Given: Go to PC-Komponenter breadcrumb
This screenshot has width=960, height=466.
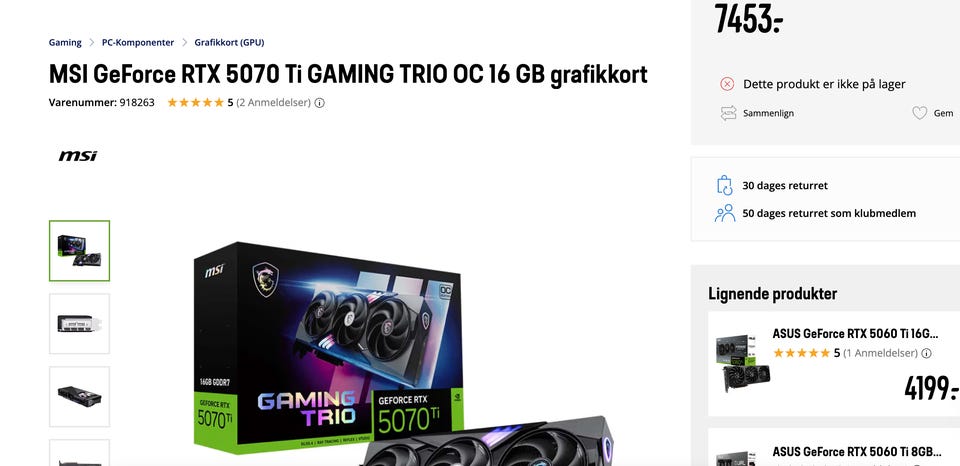Looking at the screenshot, I should tap(138, 42).
